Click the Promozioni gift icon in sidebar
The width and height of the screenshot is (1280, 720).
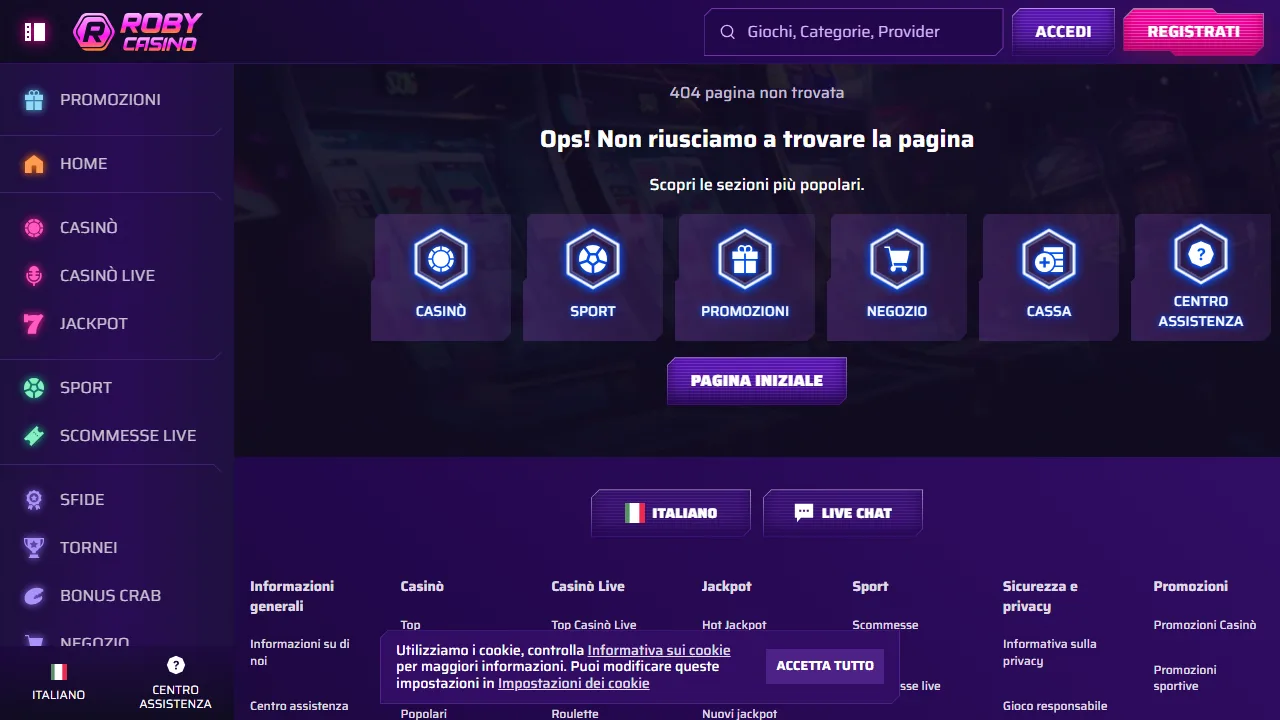click(34, 100)
